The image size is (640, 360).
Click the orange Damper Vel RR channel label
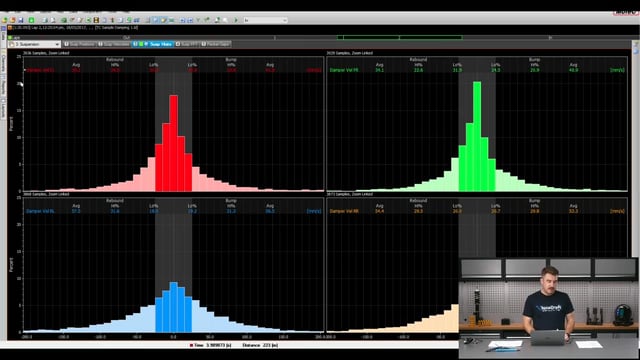click(x=344, y=211)
